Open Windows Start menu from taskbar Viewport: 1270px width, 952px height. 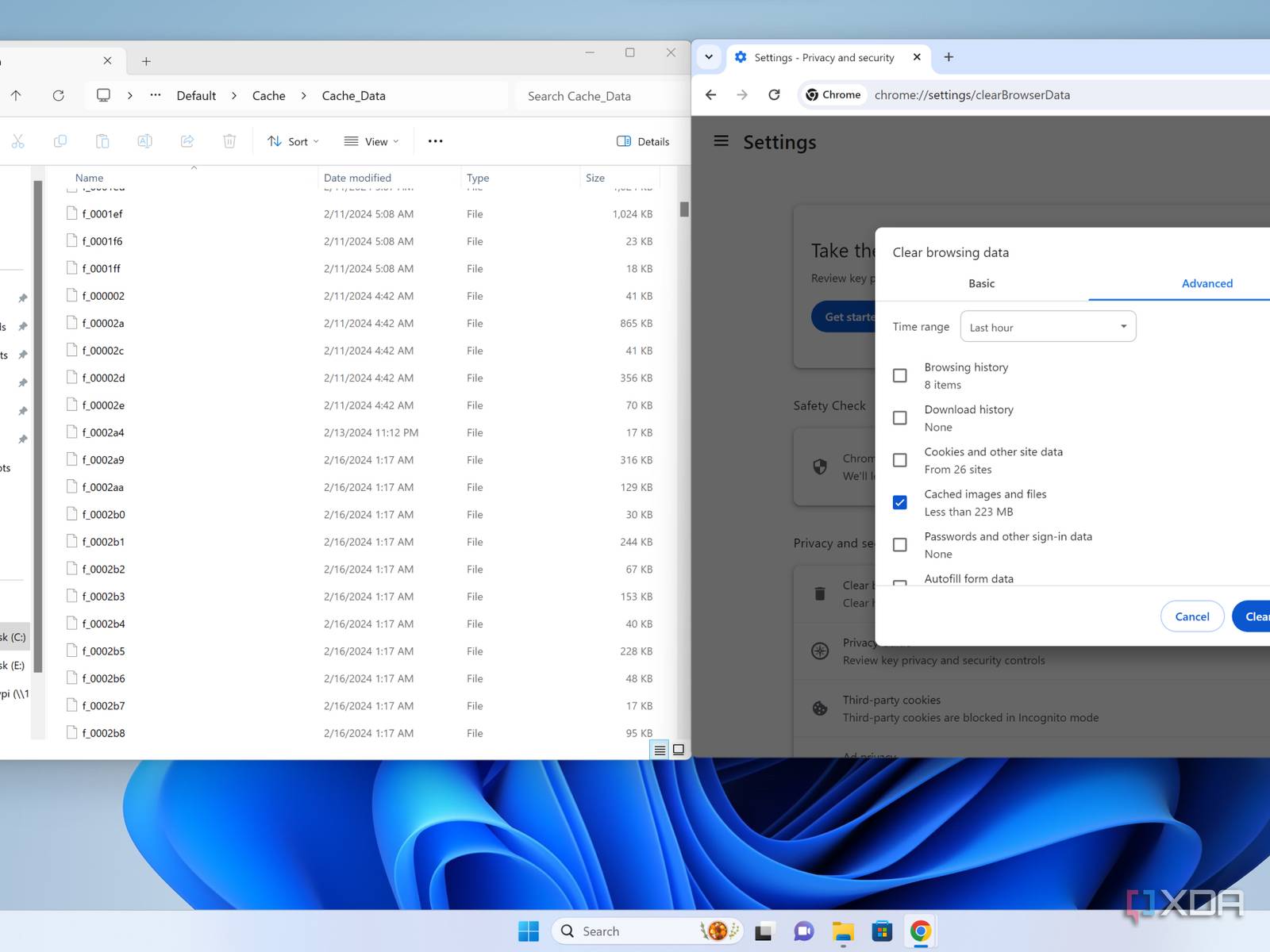pos(528,931)
